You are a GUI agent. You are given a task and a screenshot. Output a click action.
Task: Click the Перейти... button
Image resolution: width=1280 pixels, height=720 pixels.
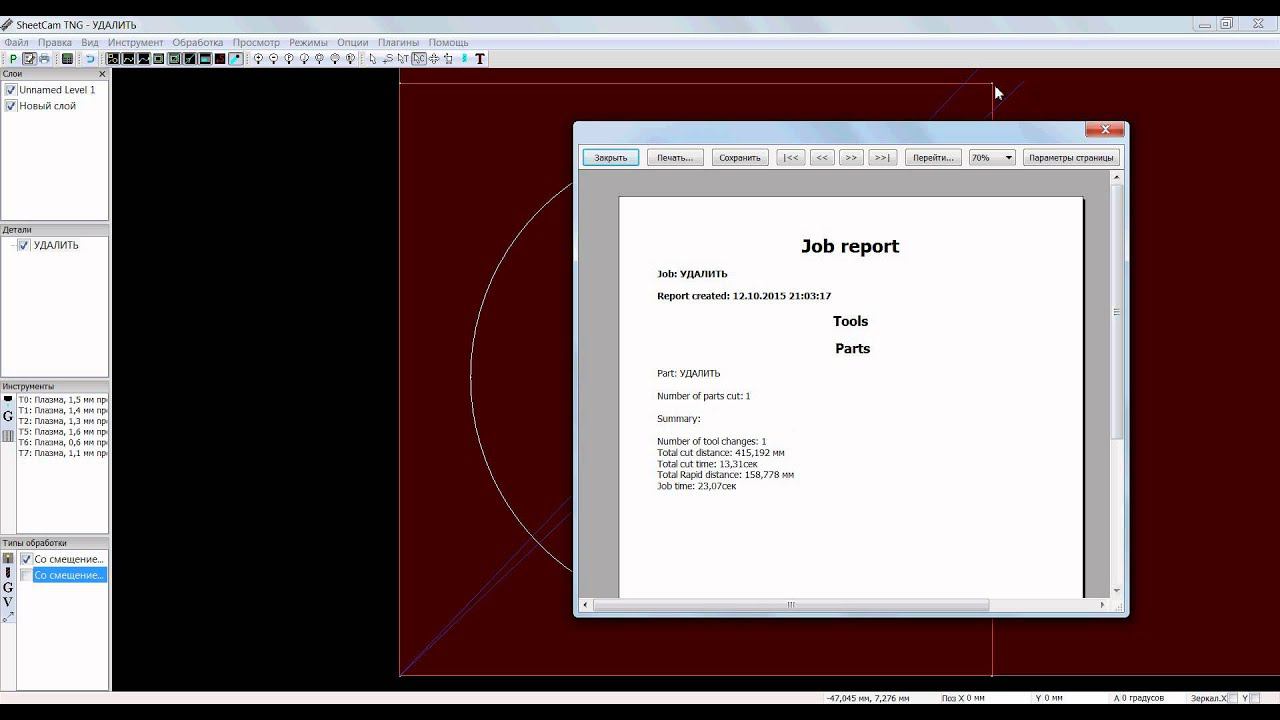point(934,158)
